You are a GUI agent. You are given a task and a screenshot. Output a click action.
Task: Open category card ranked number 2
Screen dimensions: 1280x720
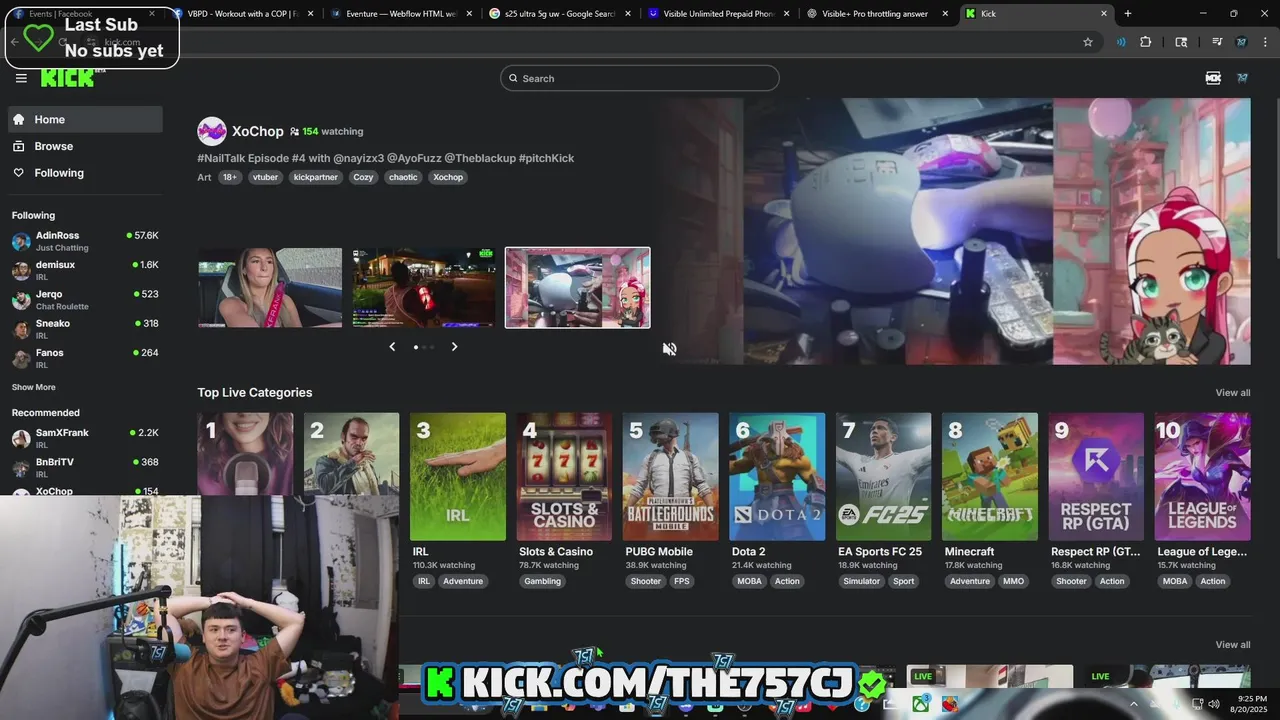coord(351,454)
